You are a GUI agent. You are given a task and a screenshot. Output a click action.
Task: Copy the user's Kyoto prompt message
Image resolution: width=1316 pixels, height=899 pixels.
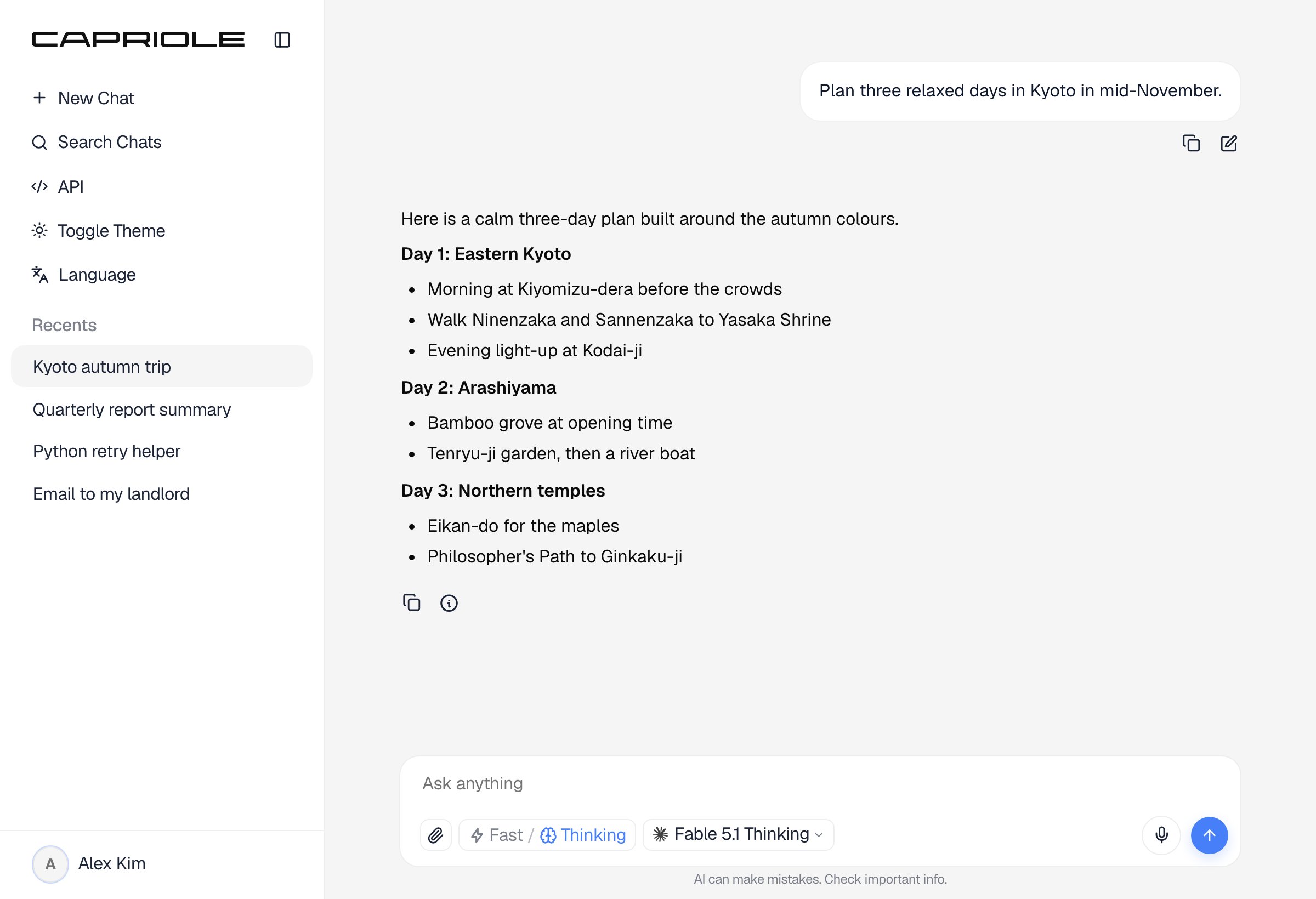pos(1192,143)
